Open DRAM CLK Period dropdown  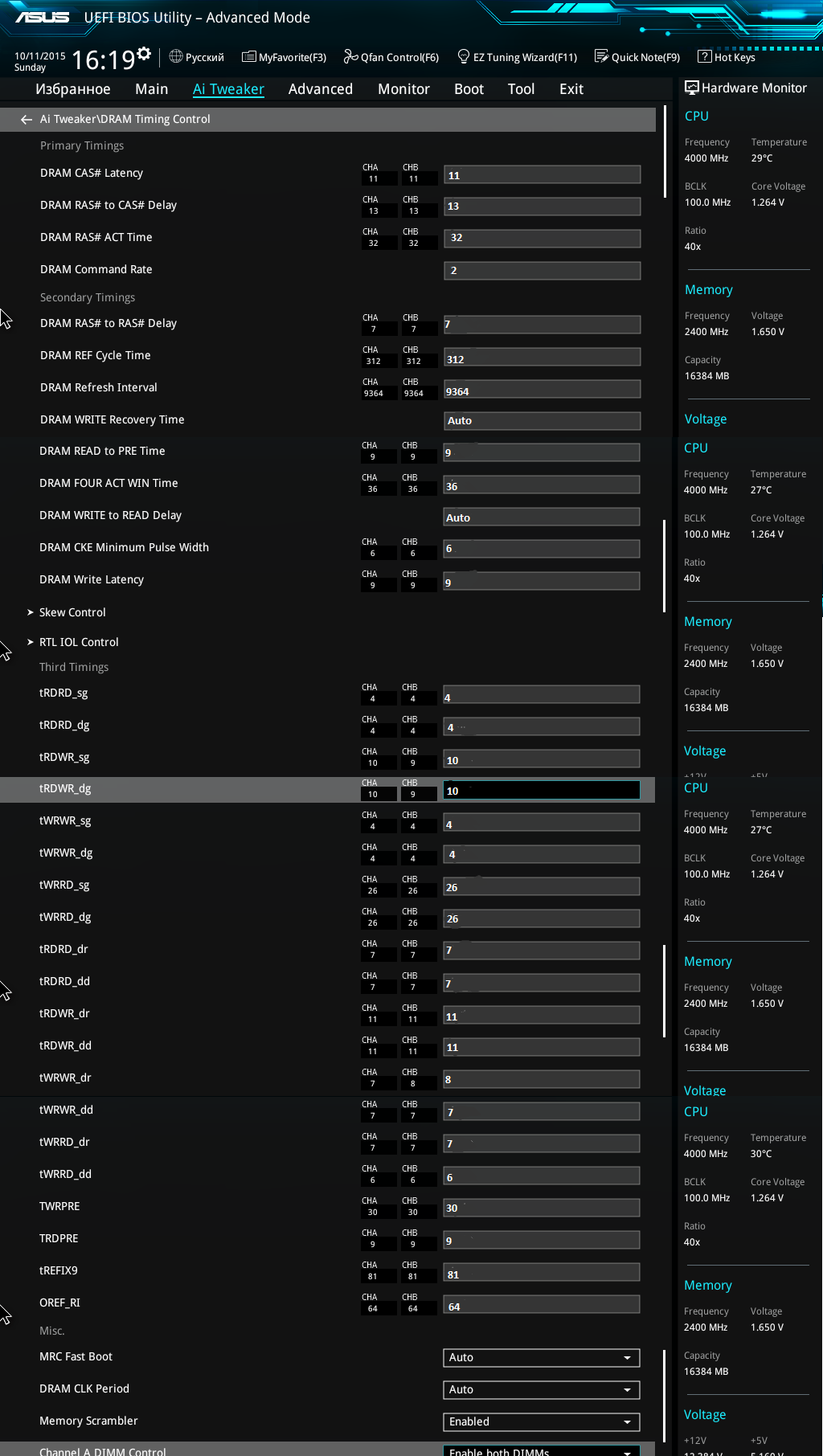click(x=542, y=1389)
